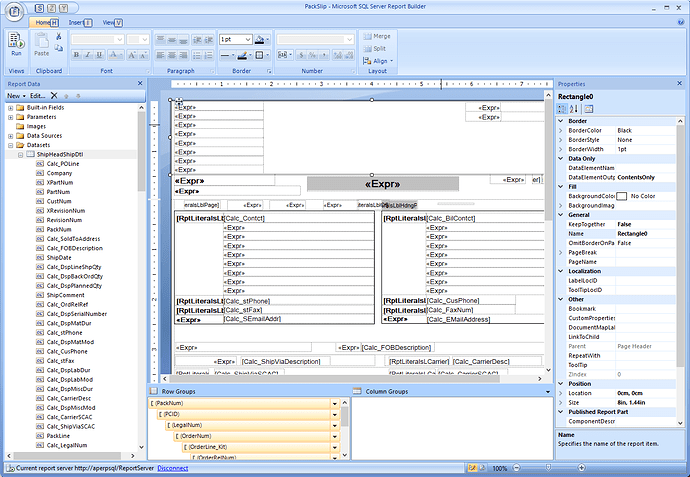
Task: Click Split in the Layout group
Action: click(375, 48)
